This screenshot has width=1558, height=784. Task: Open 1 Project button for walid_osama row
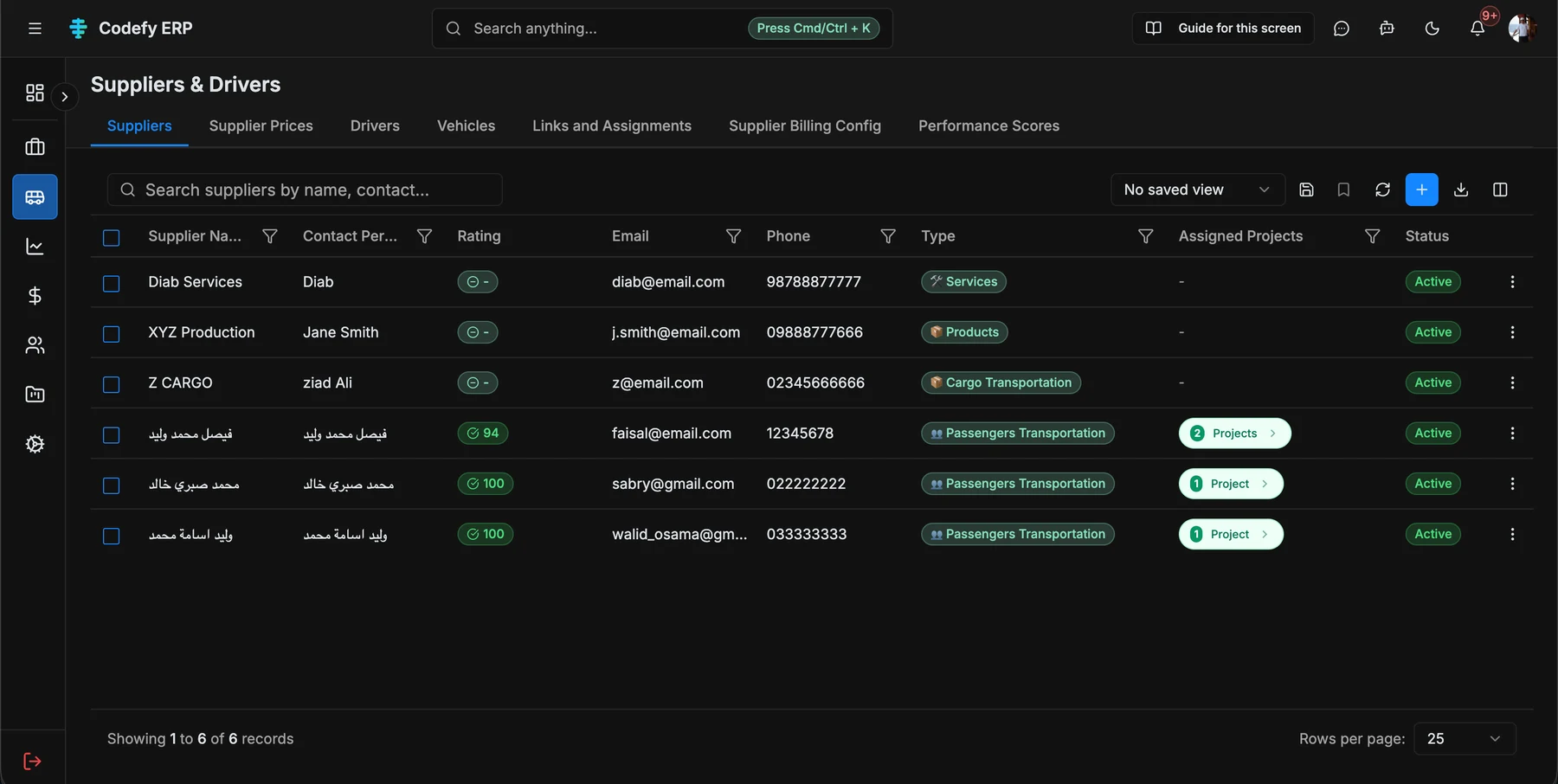[1231, 535]
